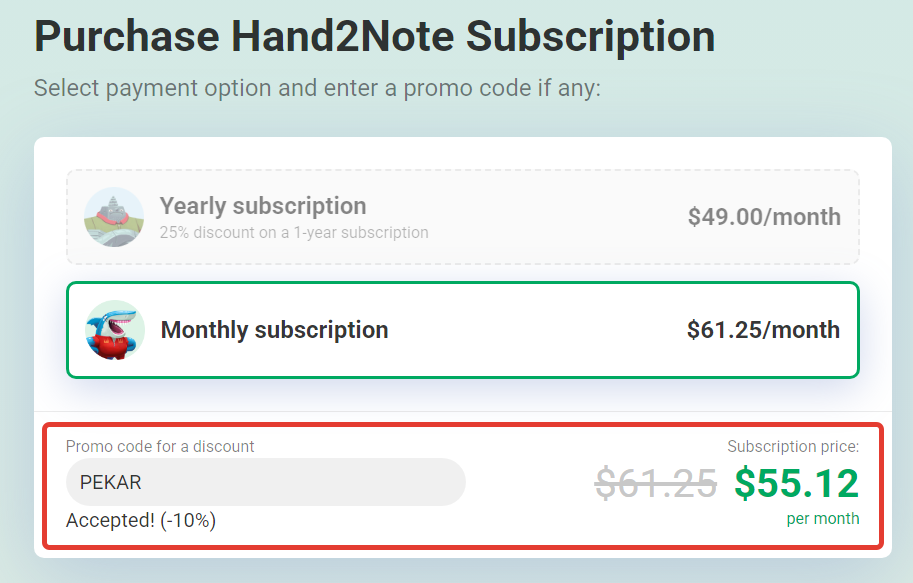This screenshot has width=913, height=583.
Task: Click the blank area between Monthly title and price
Action: pos(536,330)
